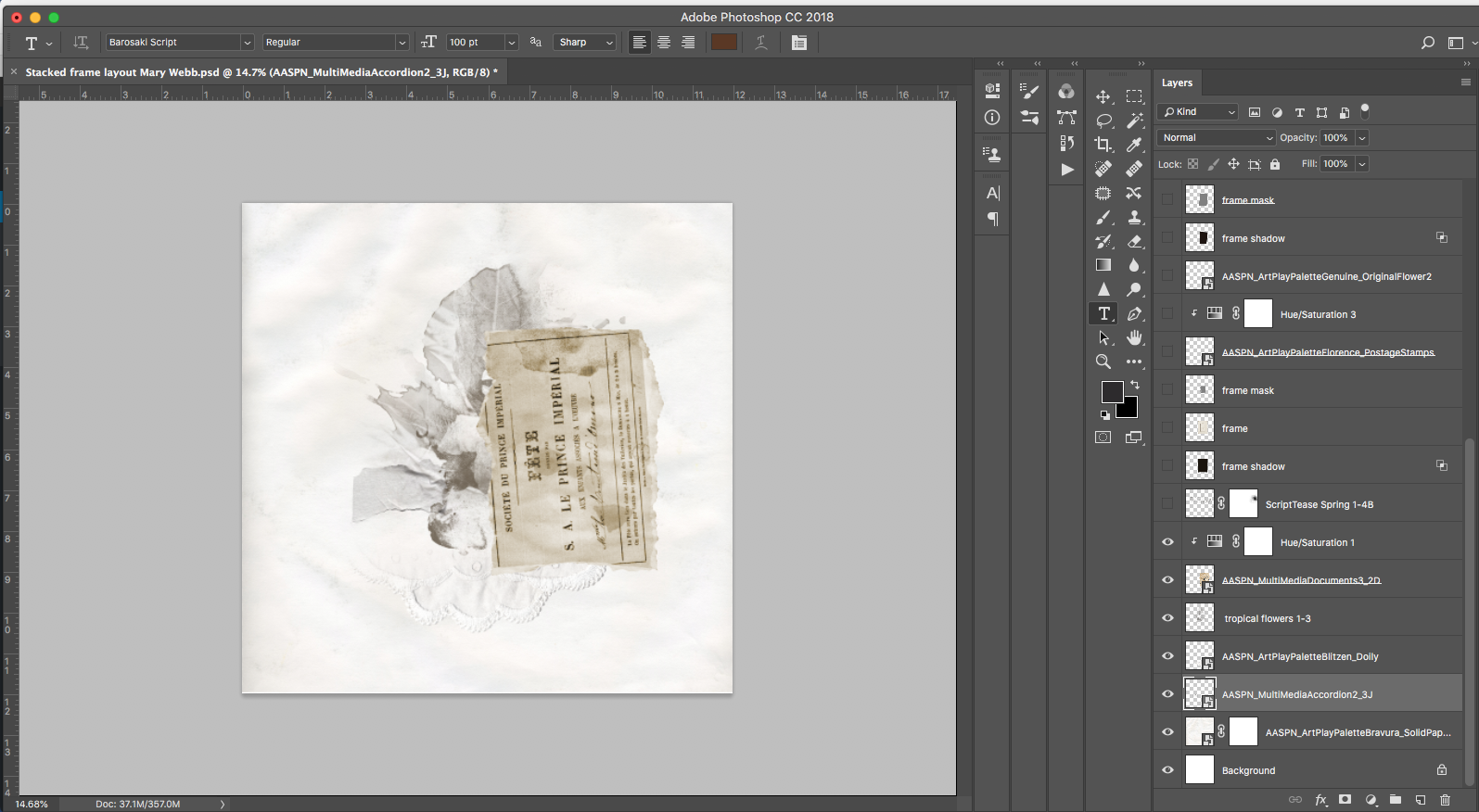Show the ScriptTease Spring 1-4B layer

1168,504
